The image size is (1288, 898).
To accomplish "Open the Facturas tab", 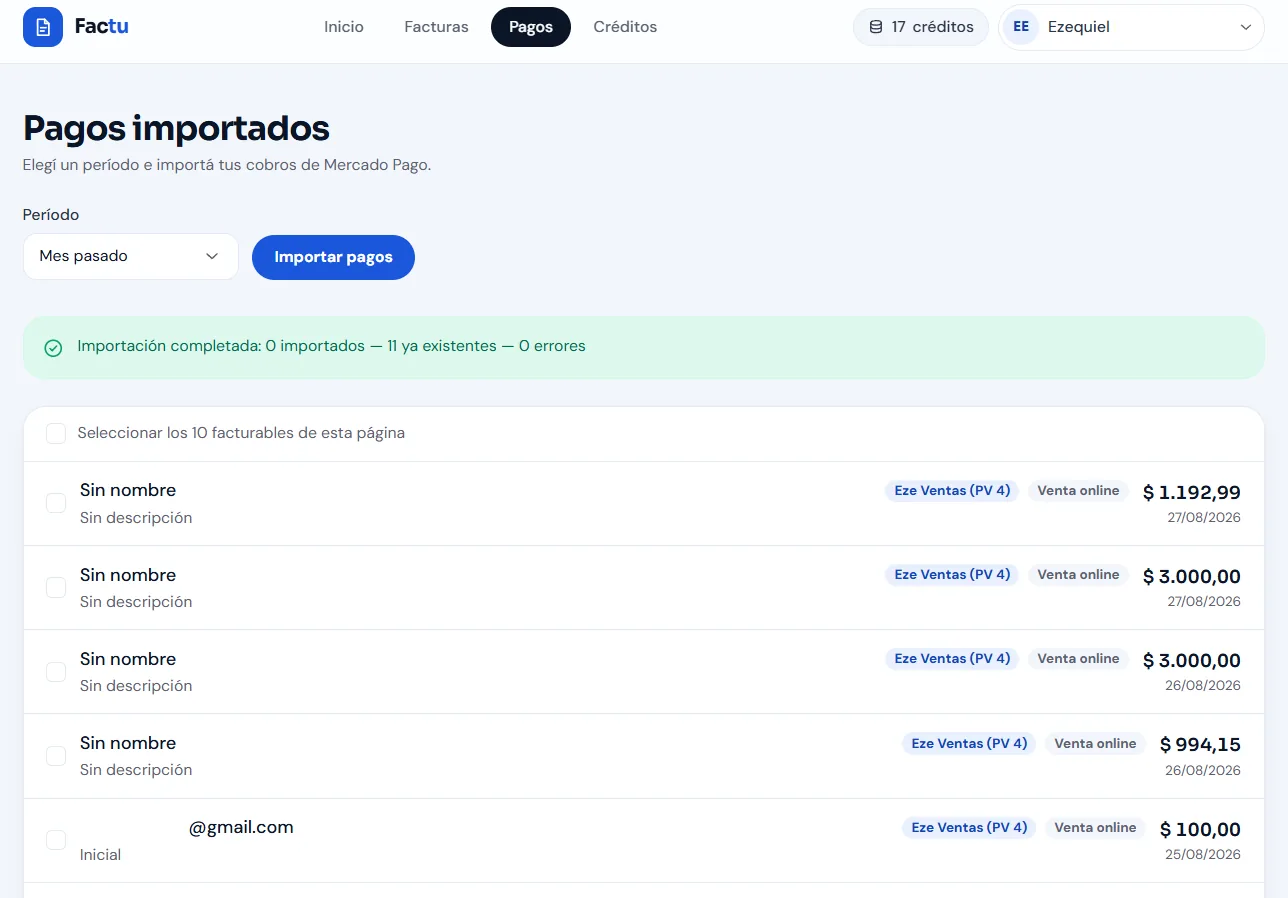I will [x=436, y=27].
